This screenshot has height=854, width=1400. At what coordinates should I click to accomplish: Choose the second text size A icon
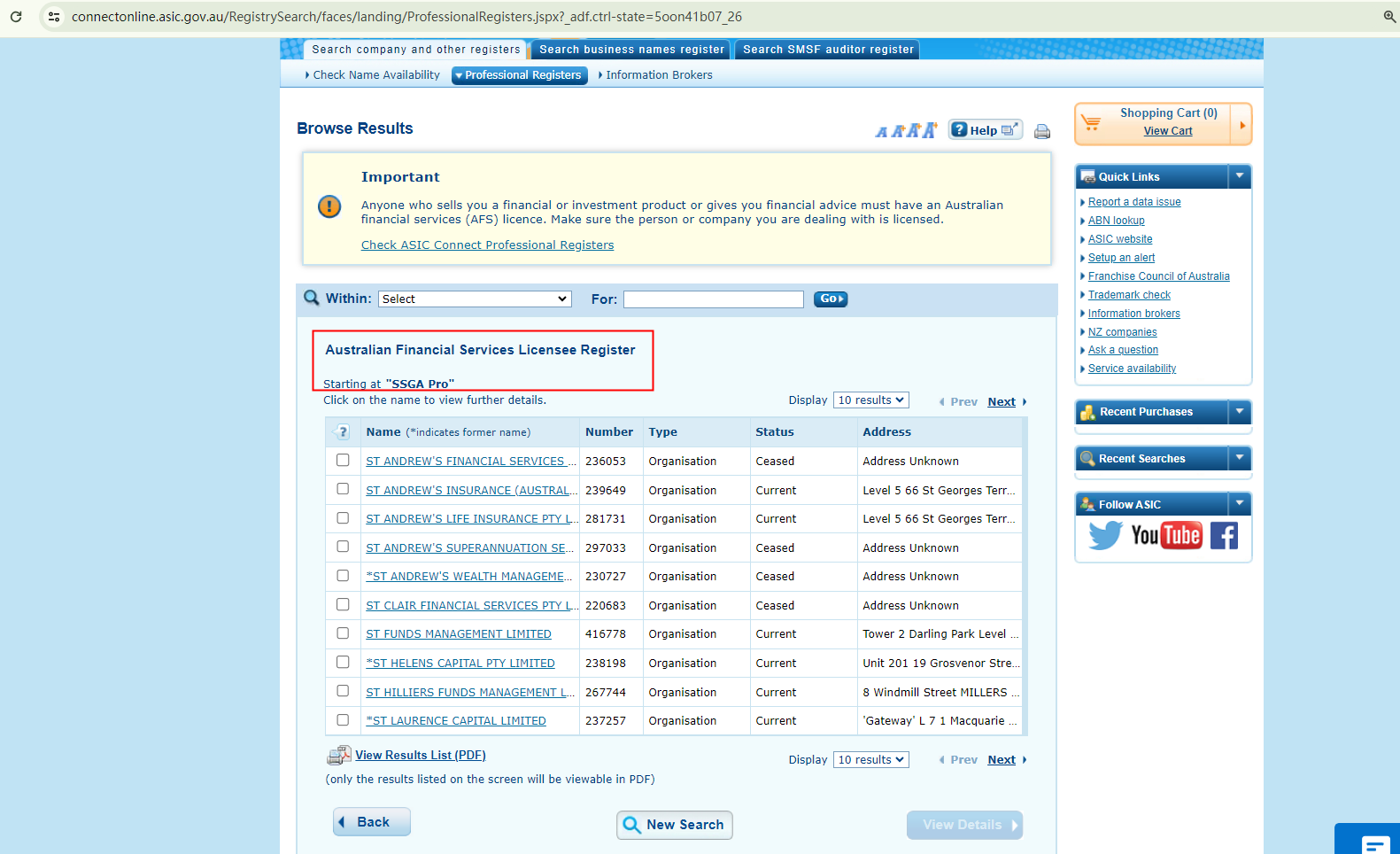pyautogui.click(x=897, y=131)
